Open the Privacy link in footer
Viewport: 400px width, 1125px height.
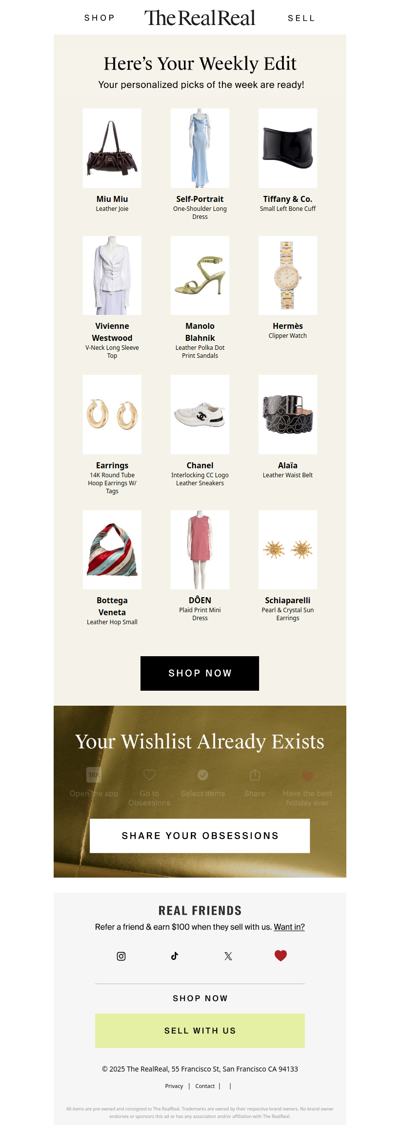174,1086
